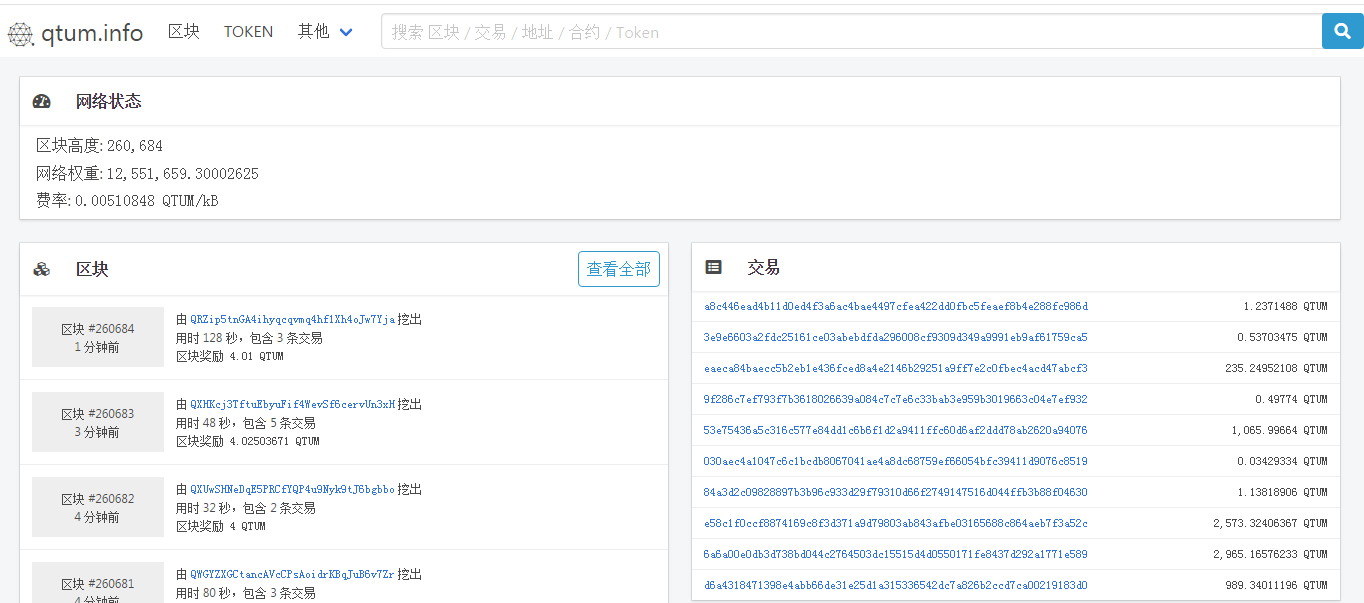The image size is (1364, 603).
Task: Click the 235.24952108 QTUM amount
Action: (1276, 368)
